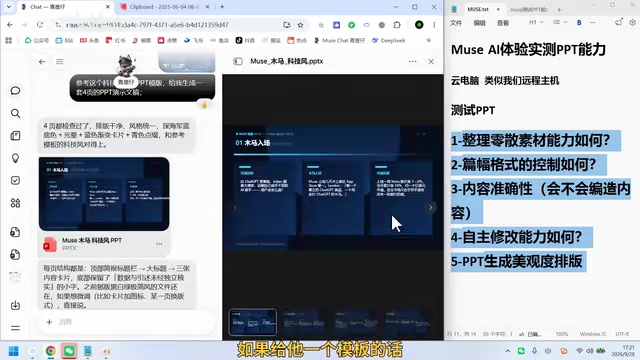Toggle the side panel icon beside Muse_木马_科技风.pptx
Image resolution: width=640 pixels, height=360 pixels.
click(x=238, y=61)
